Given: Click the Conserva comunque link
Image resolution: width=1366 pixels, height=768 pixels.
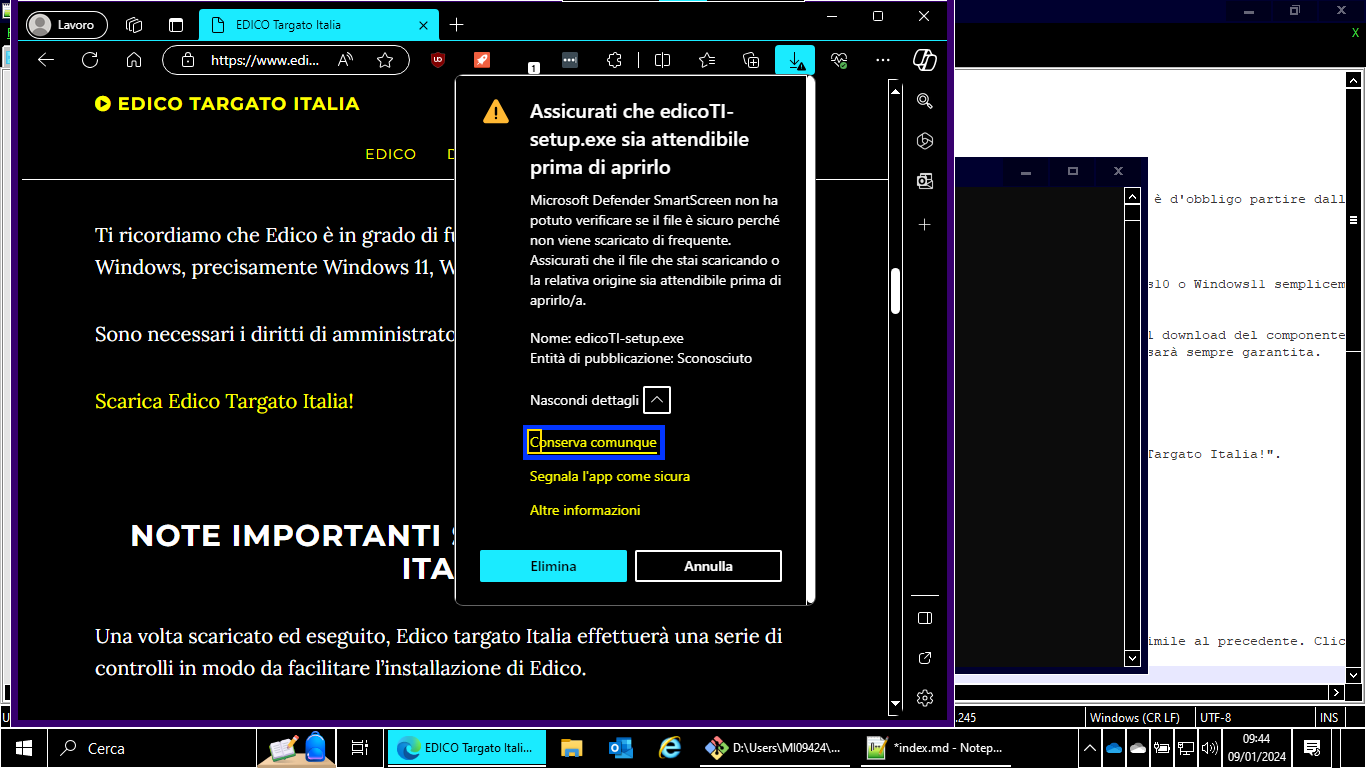Looking at the screenshot, I should pos(593,442).
